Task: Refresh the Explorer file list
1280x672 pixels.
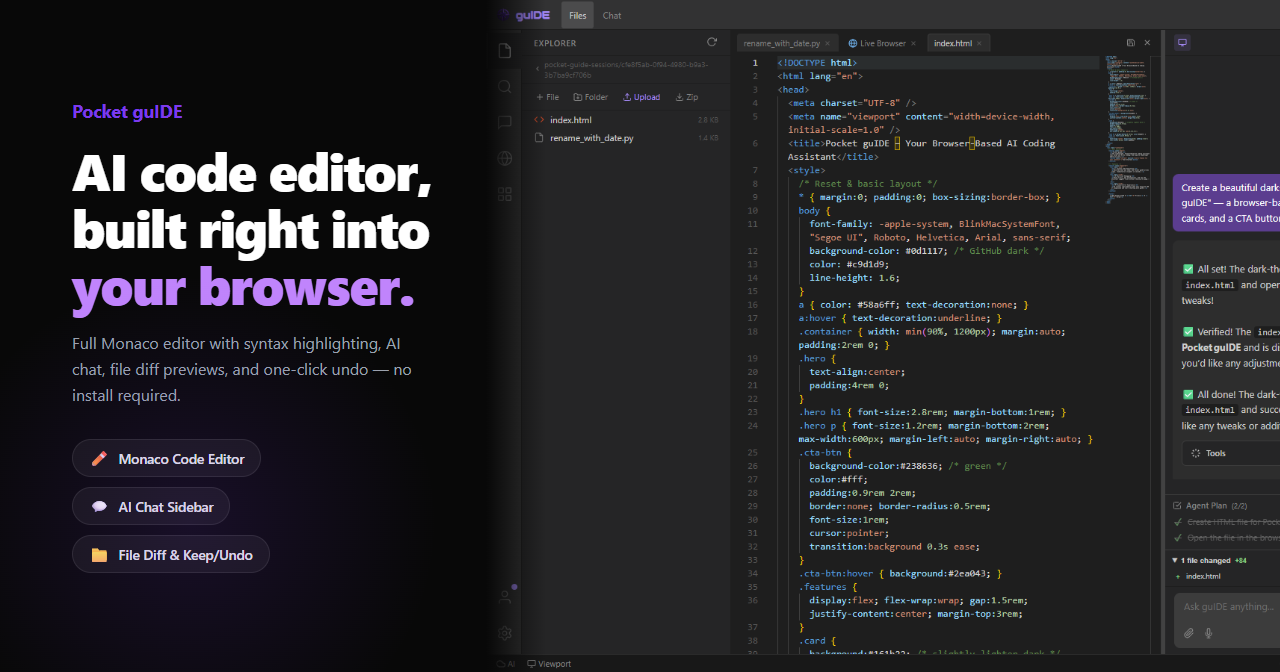Action: point(712,42)
